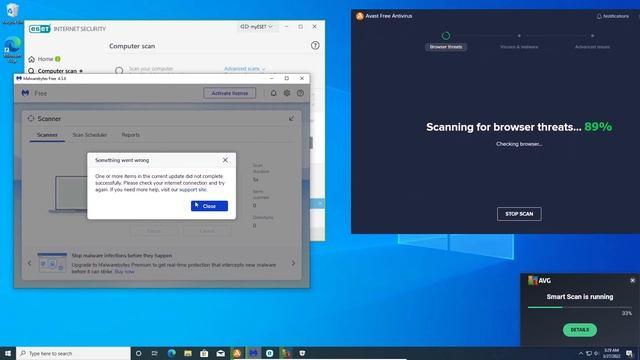Expand Advanced scans dropdown in ESET
Viewport: 640px width, 360px height.
[244, 69]
